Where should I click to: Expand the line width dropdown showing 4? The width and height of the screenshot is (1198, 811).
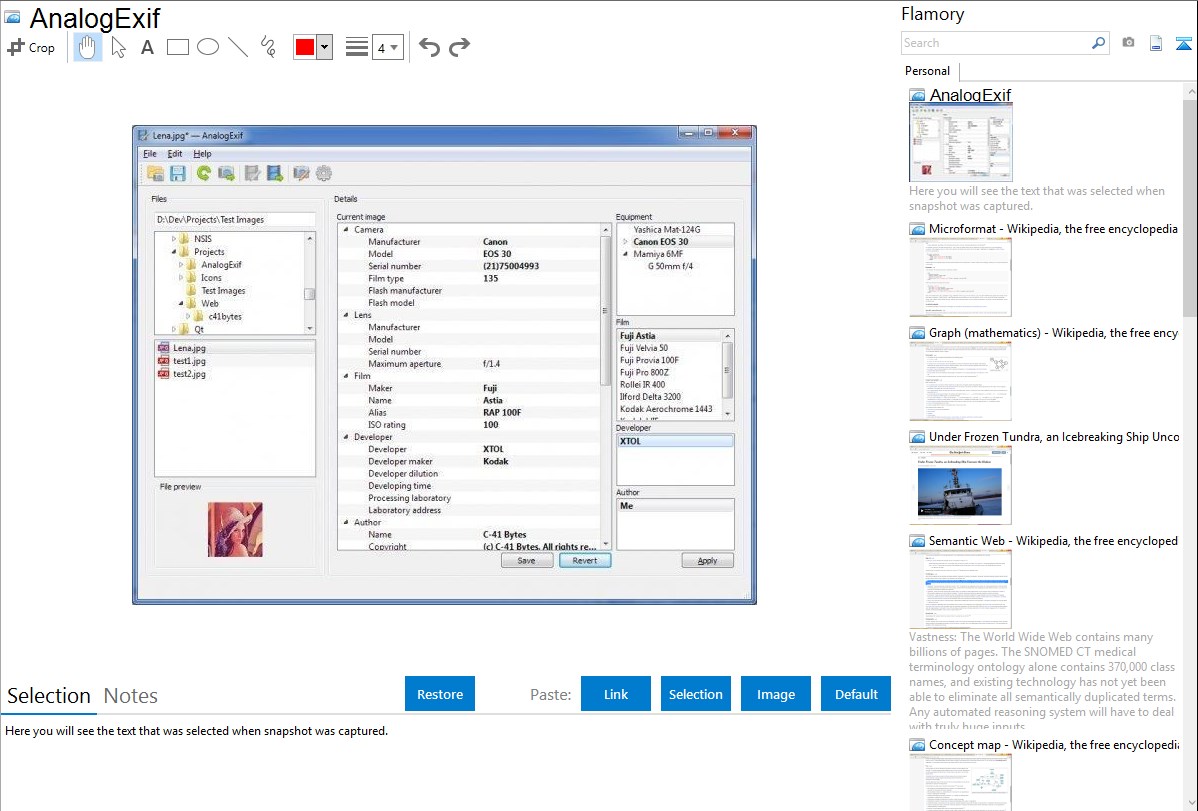tap(387, 47)
